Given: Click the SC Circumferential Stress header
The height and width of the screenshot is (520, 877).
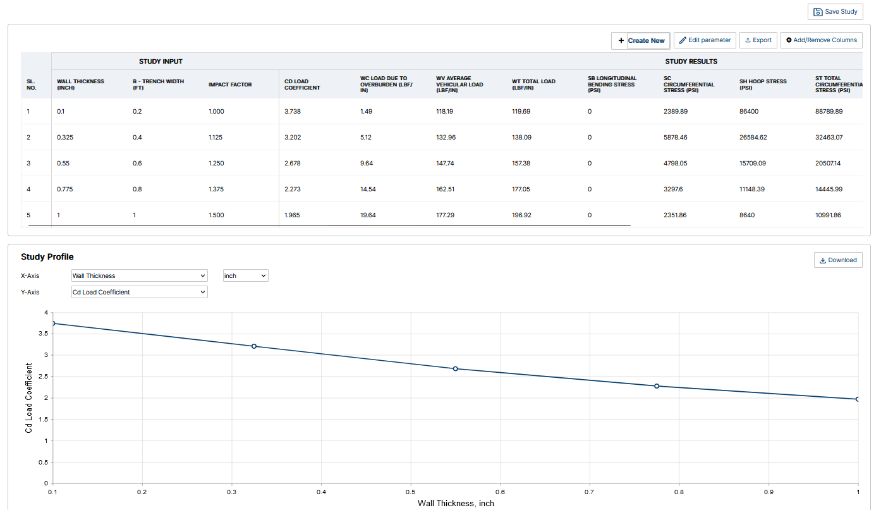Looking at the screenshot, I should [x=689, y=84].
